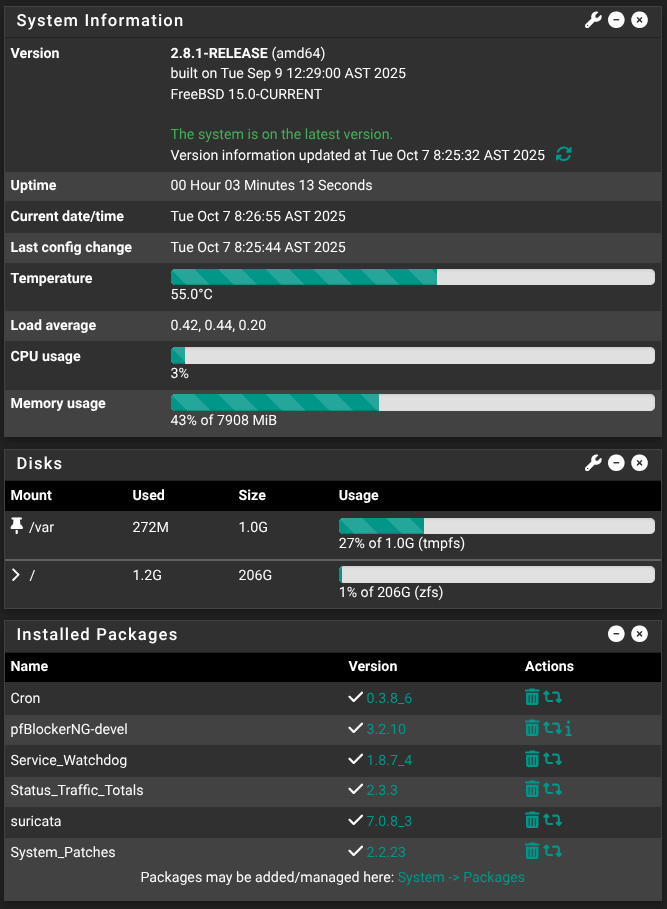
Task: Click the Memory usage progress bar
Action: tap(412, 402)
